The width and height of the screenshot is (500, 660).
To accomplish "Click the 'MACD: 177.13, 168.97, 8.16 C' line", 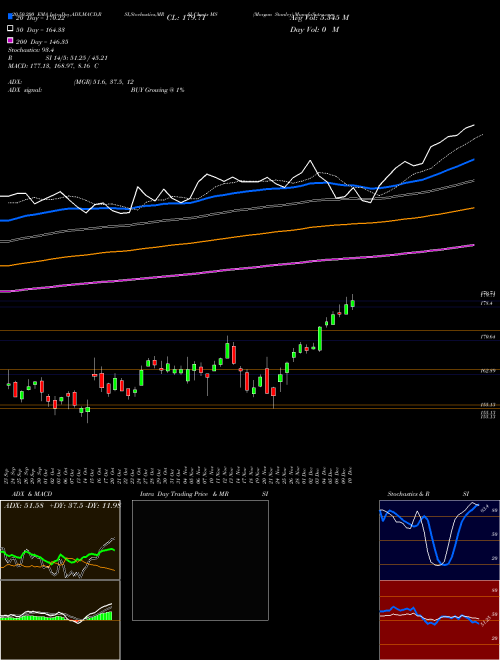I will tap(53, 66).
